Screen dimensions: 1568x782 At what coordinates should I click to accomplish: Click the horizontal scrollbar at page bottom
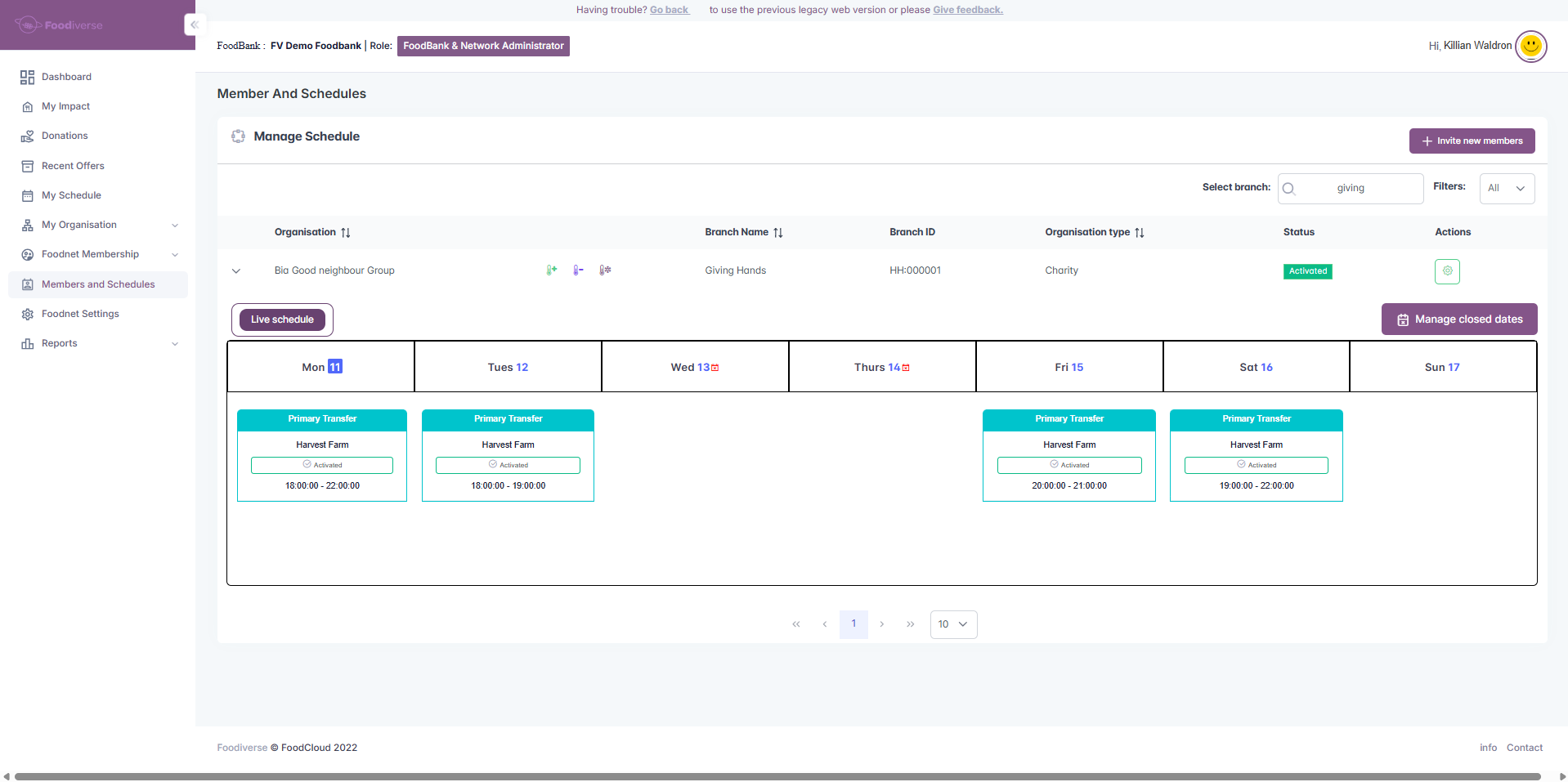click(x=777, y=776)
